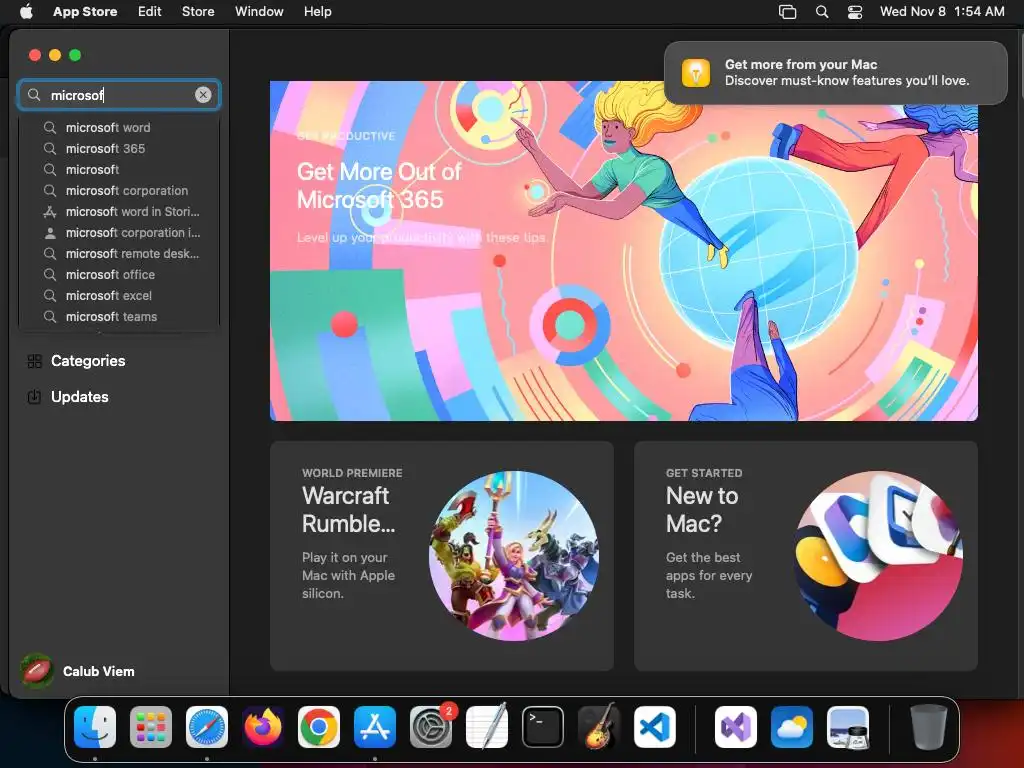Screen dimensions: 1024x768
Task: Minimize the App Store window with the yellow button
Action: coord(55,56)
